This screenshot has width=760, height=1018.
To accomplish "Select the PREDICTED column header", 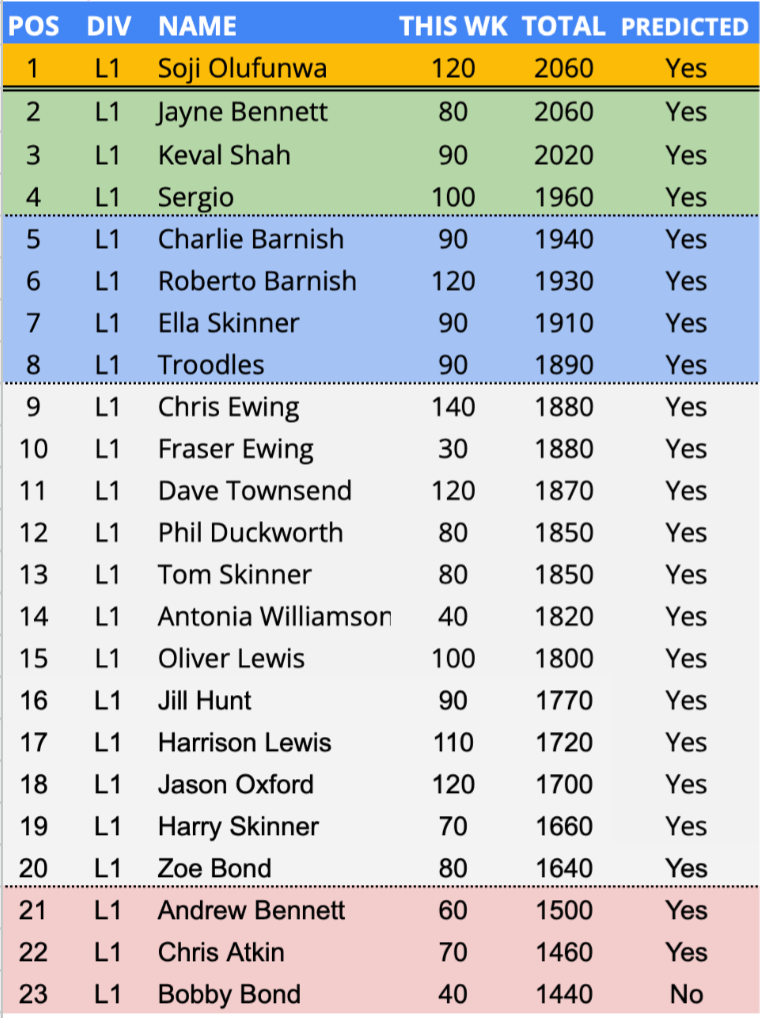I will pos(685,26).
